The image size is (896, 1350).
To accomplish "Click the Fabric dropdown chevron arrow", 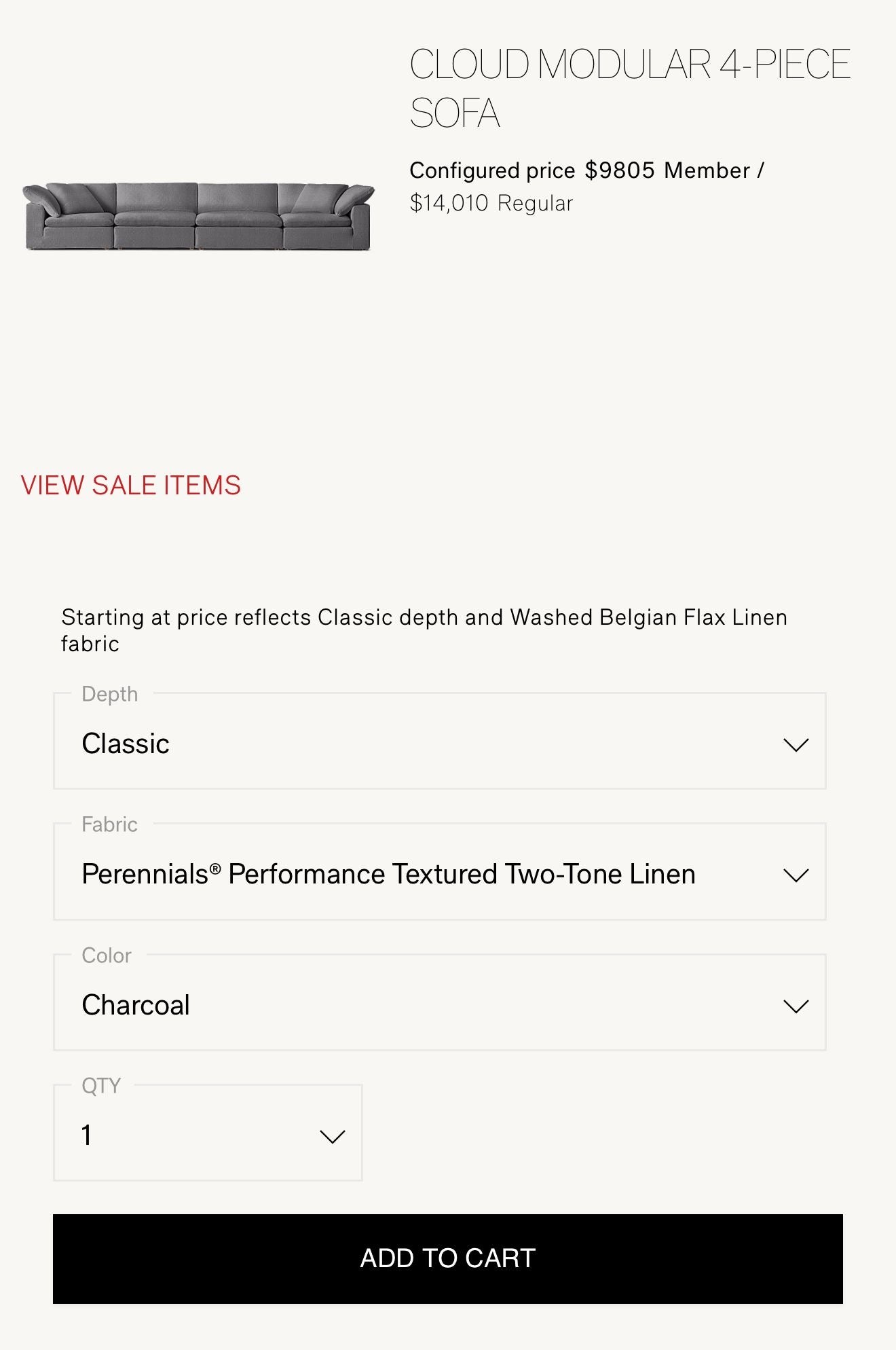I will pyautogui.click(x=796, y=875).
